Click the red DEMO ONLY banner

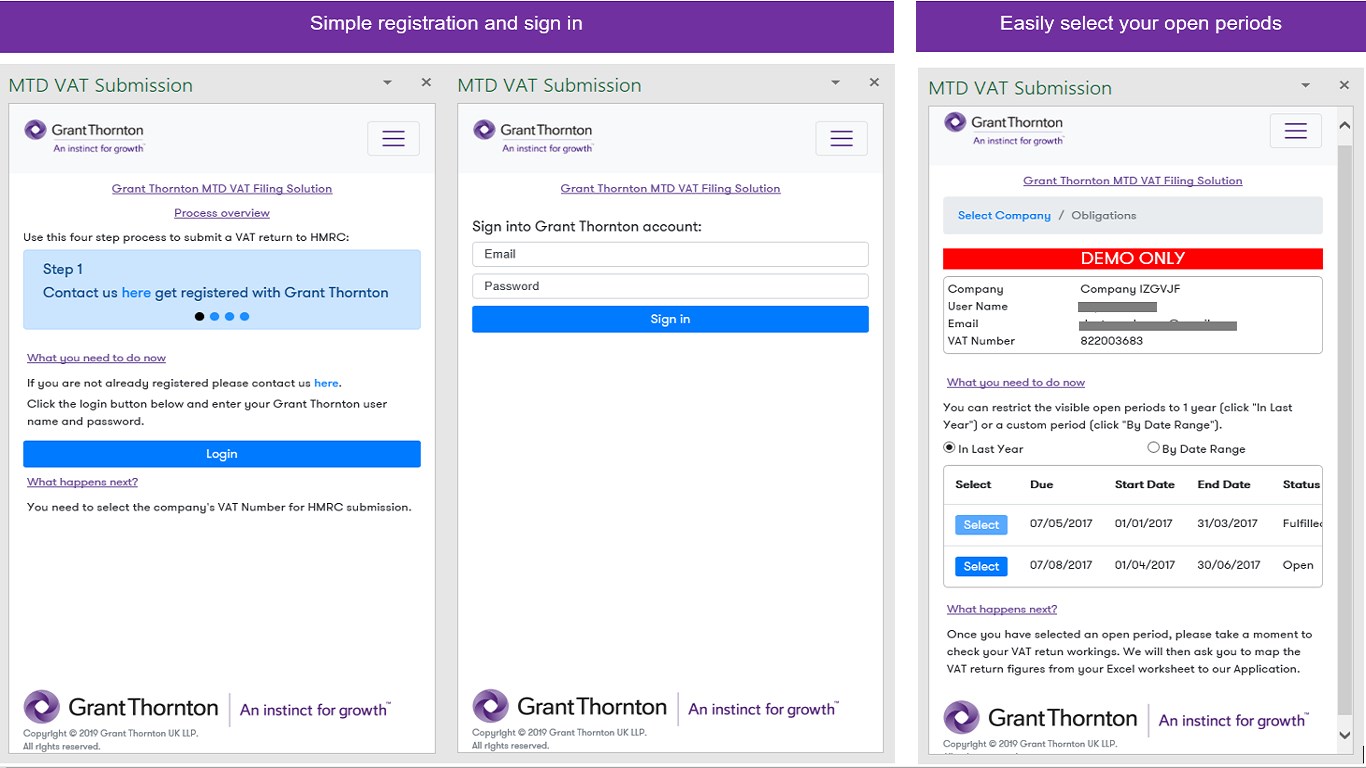click(1133, 258)
